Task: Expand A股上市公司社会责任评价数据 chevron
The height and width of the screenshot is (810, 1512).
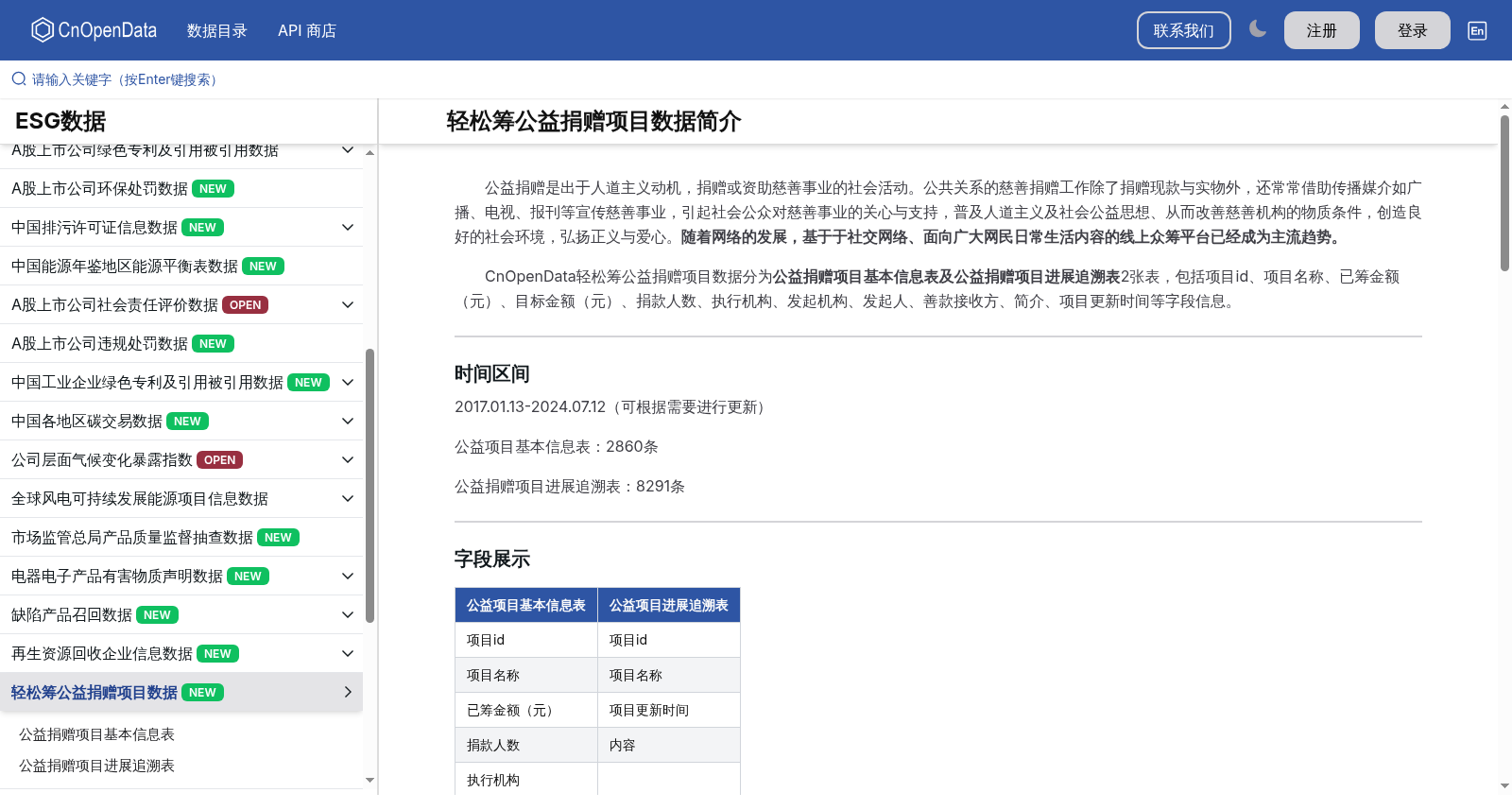Action: [348, 305]
